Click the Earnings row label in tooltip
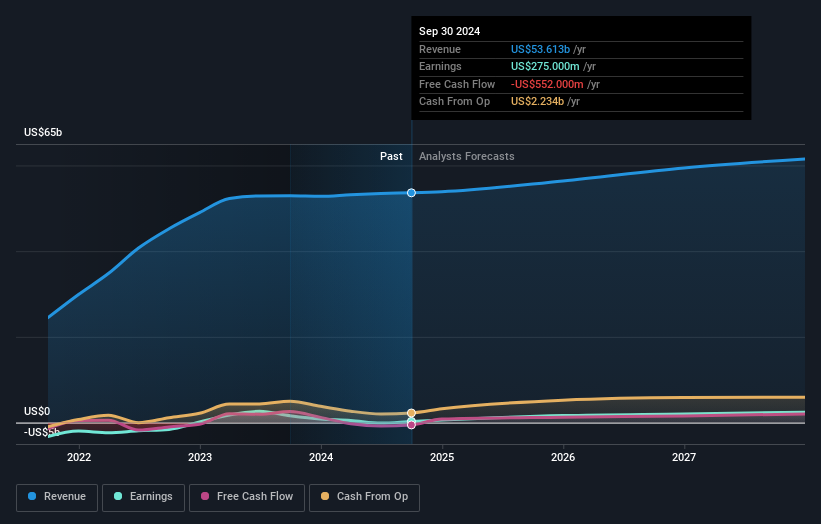This screenshot has height=524, width=821. 440,66
